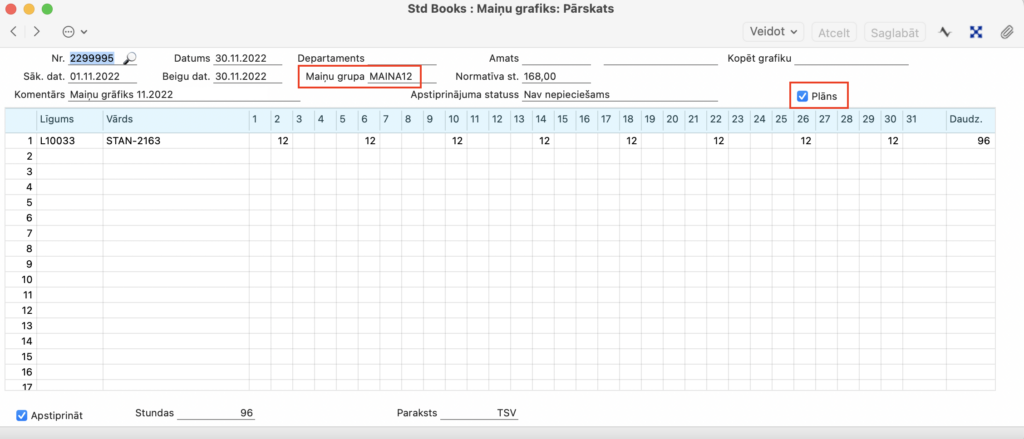Viewport: 1024px width, 439px height.
Task: Click the magnifier next to Nr. field
Action: click(129, 59)
